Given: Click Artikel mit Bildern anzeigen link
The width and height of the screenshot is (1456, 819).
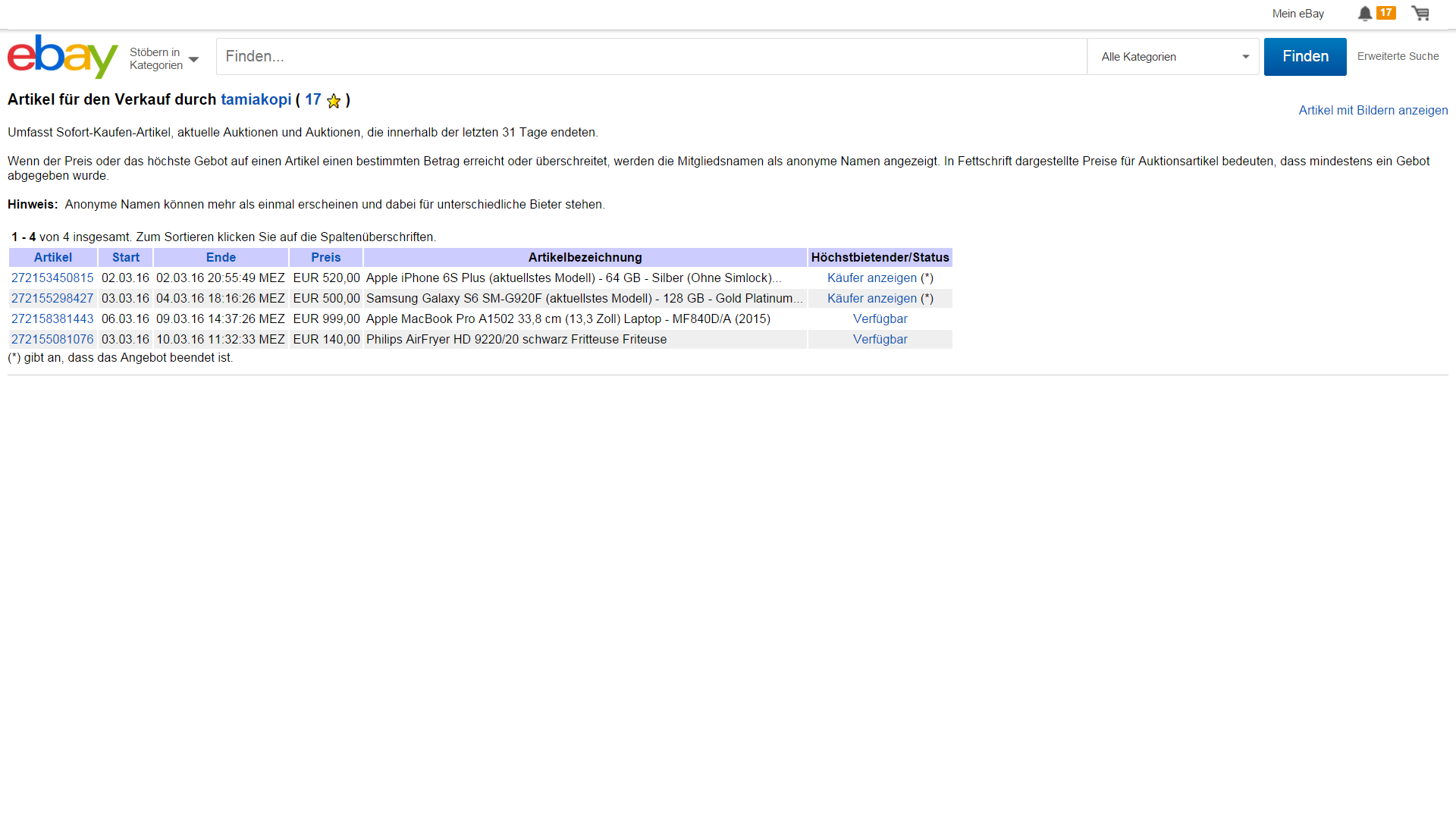Looking at the screenshot, I should [1373, 110].
